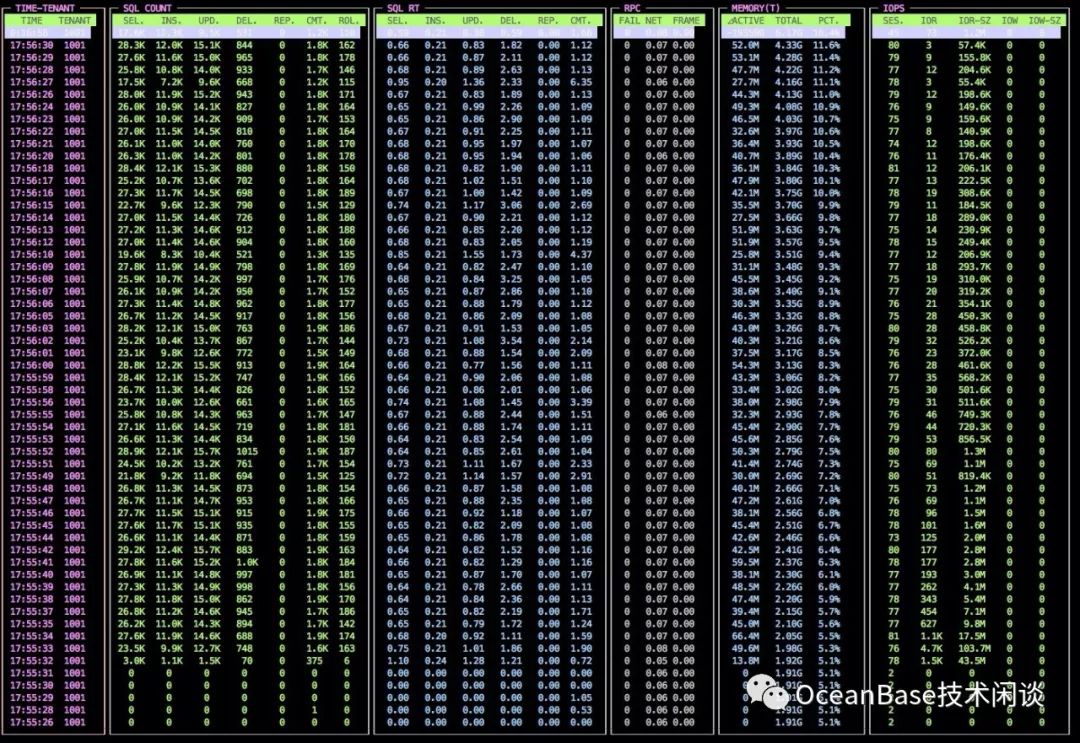The image size is (1080, 743).
Task: Select the 103.7M IOR-SZ value
Action: click(974, 648)
